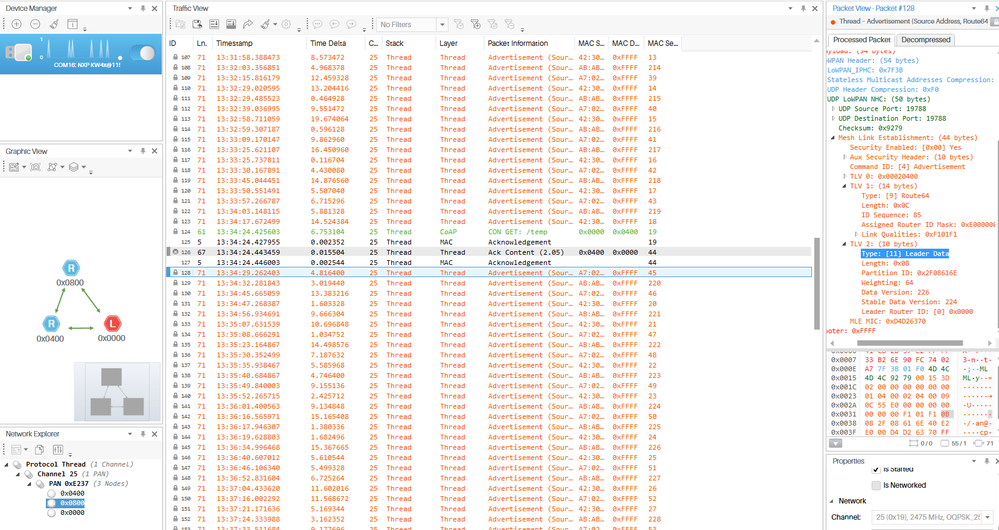The height and width of the screenshot is (530, 999).
Task: Click the first auto-scroll list icon in Traffic View
Action: tap(214, 24)
